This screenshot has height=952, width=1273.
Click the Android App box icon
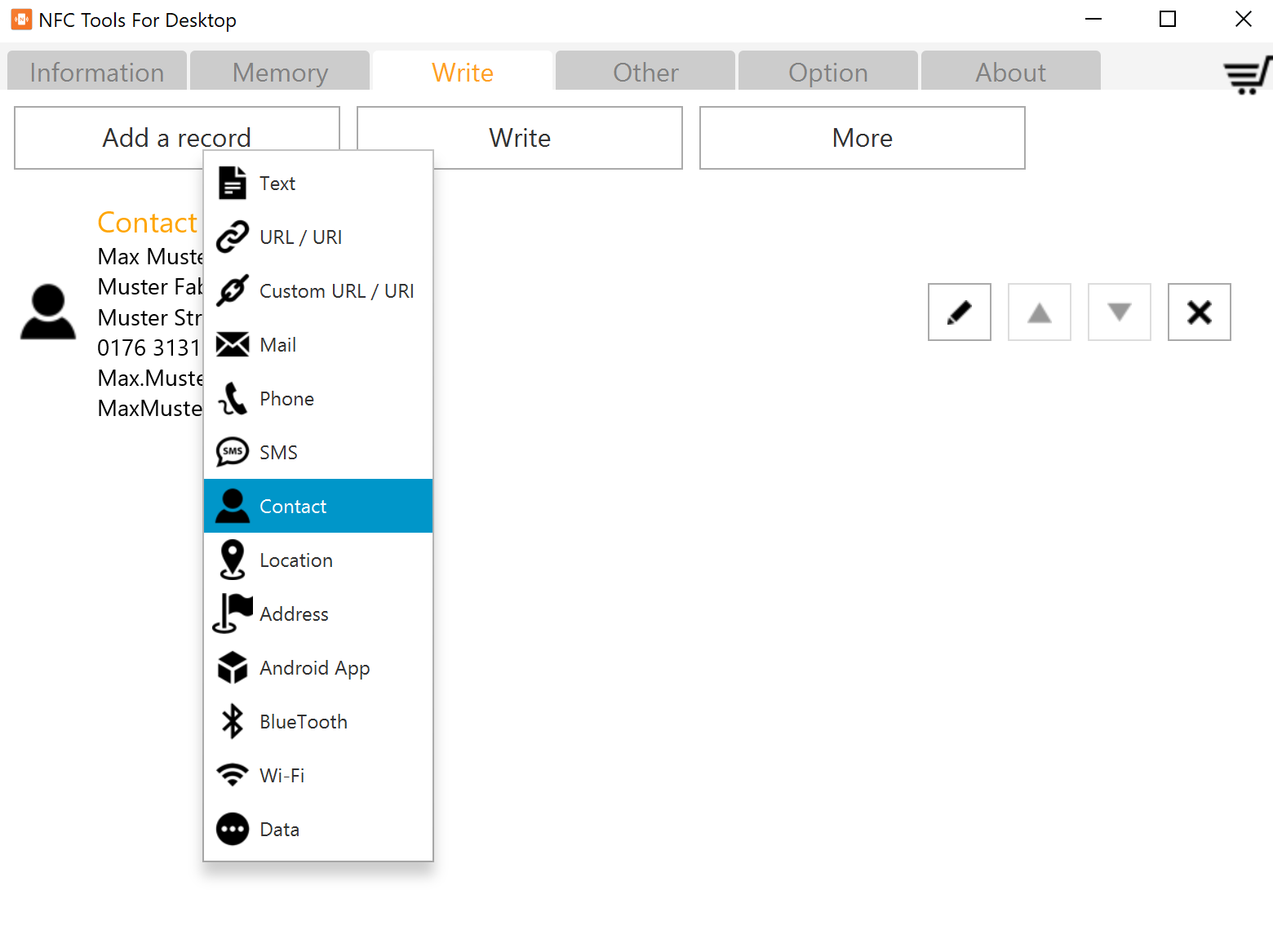pos(233,668)
